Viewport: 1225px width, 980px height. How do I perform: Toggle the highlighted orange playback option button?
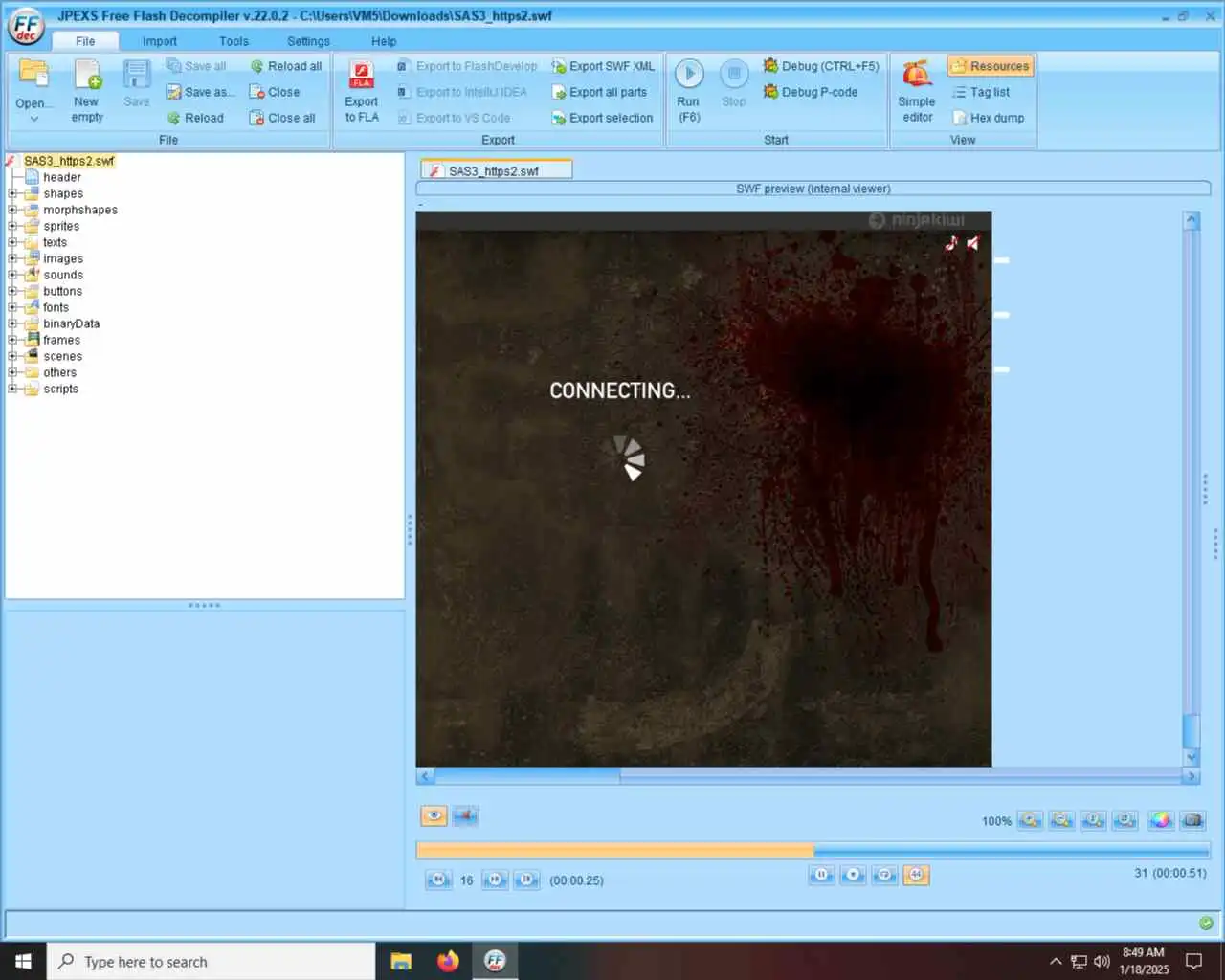tap(916, 875)
